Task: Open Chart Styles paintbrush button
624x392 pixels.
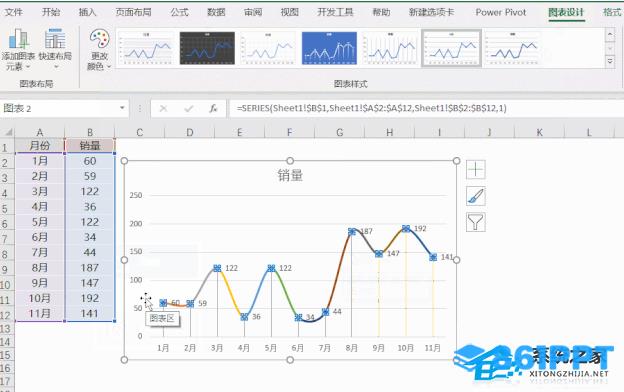Action: coord(476,196)
